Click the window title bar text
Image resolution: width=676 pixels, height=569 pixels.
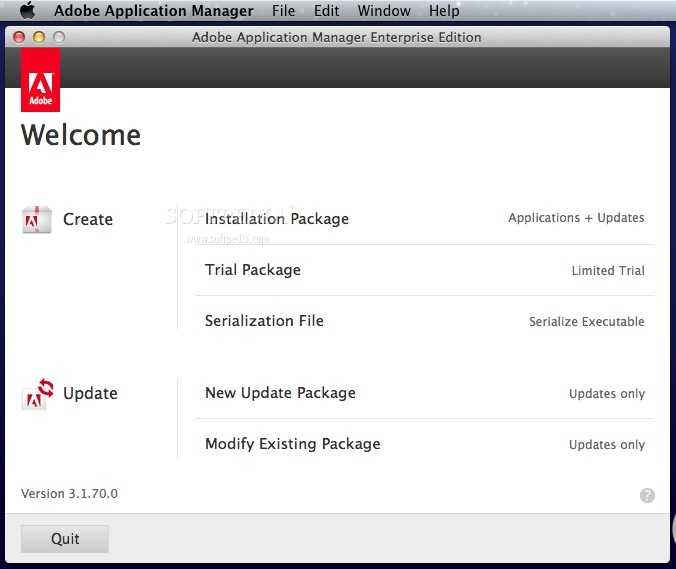point(336,38)
